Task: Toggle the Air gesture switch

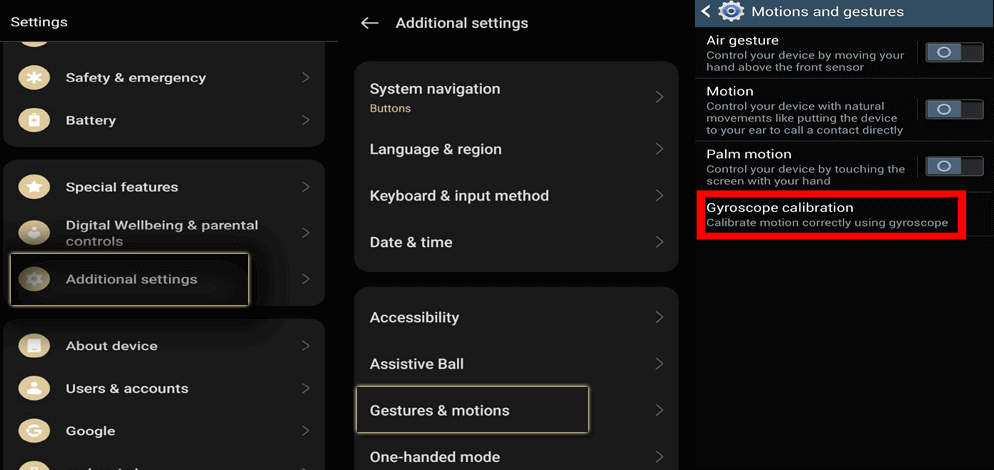Action: click(954, 52)
